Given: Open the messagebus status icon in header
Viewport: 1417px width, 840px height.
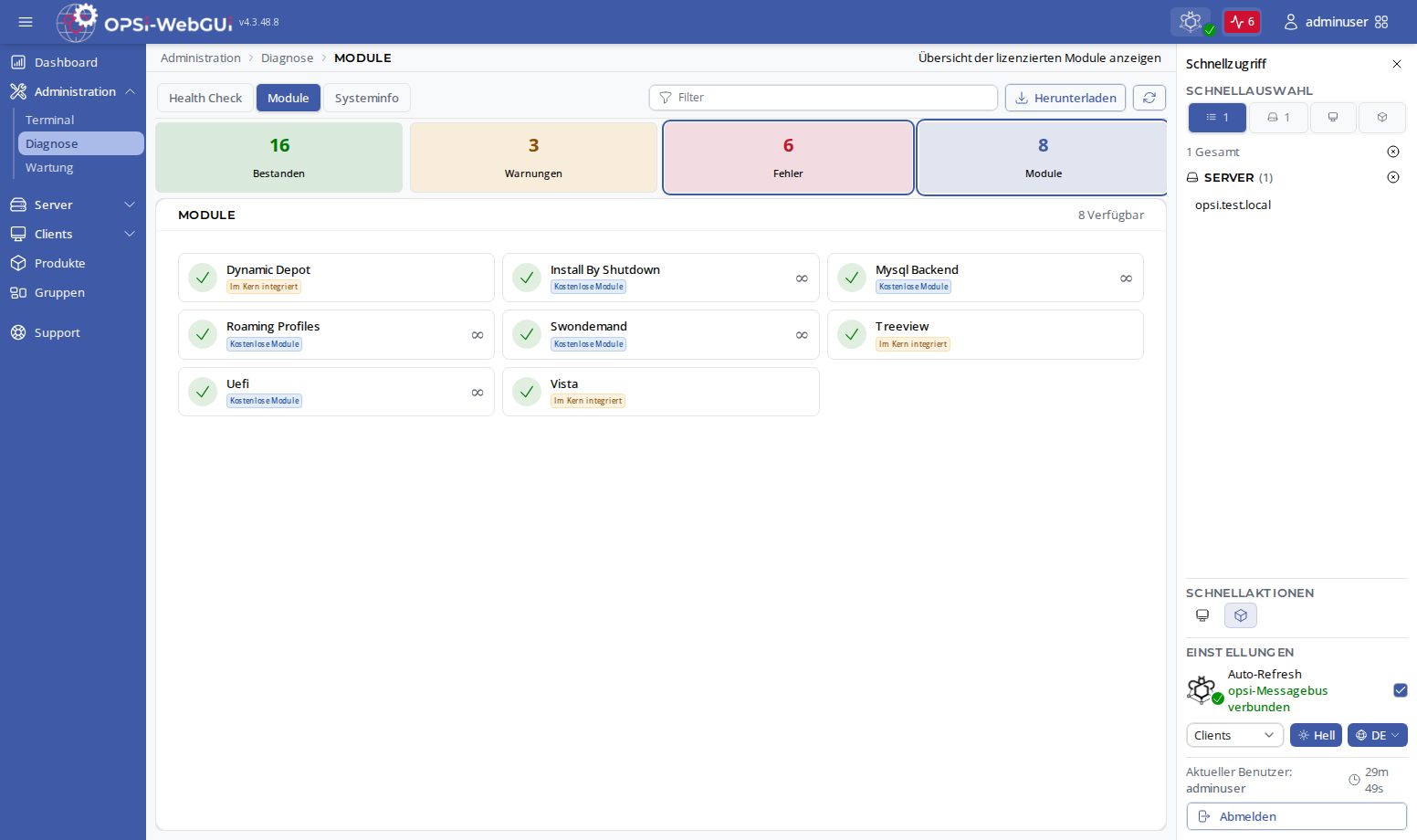Looking at the screenshot, I should tap(1191, 22).
